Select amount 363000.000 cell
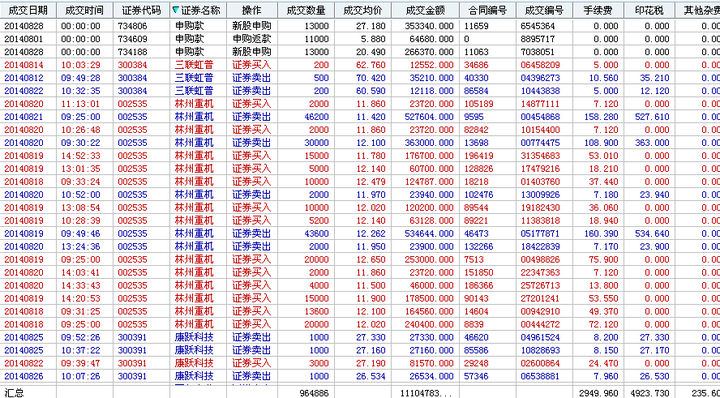This screenshot has height=398, width=720. pos(429,143)
